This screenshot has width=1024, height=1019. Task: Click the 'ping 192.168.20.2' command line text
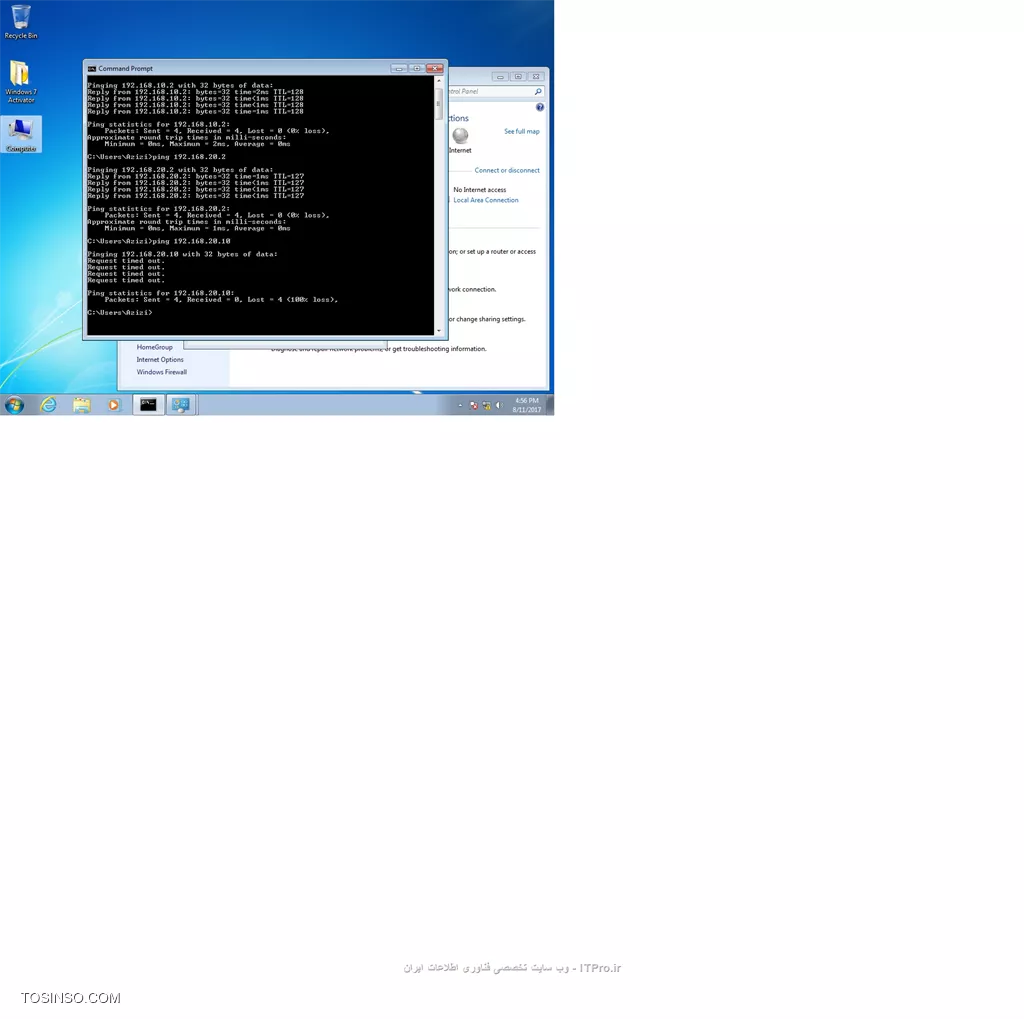tap(189, 157)
